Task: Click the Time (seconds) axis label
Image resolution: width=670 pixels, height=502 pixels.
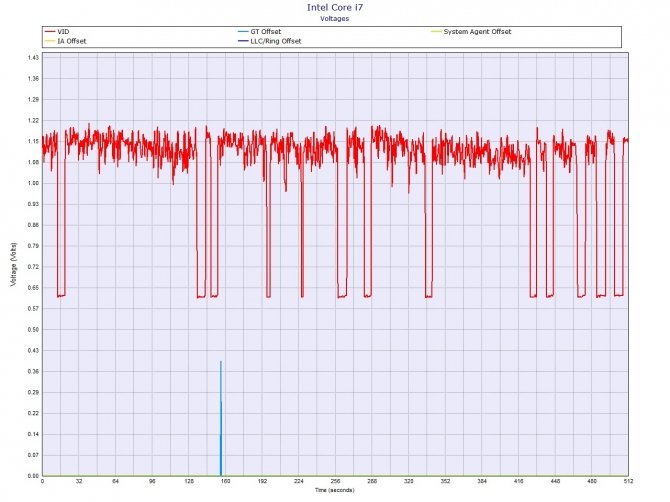Action: coord(335,490)
